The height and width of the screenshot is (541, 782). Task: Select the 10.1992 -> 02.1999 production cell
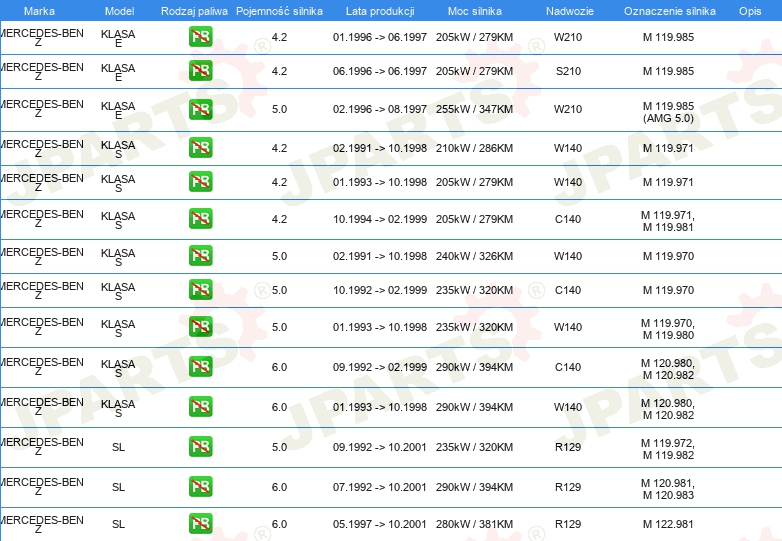point(380,290)
